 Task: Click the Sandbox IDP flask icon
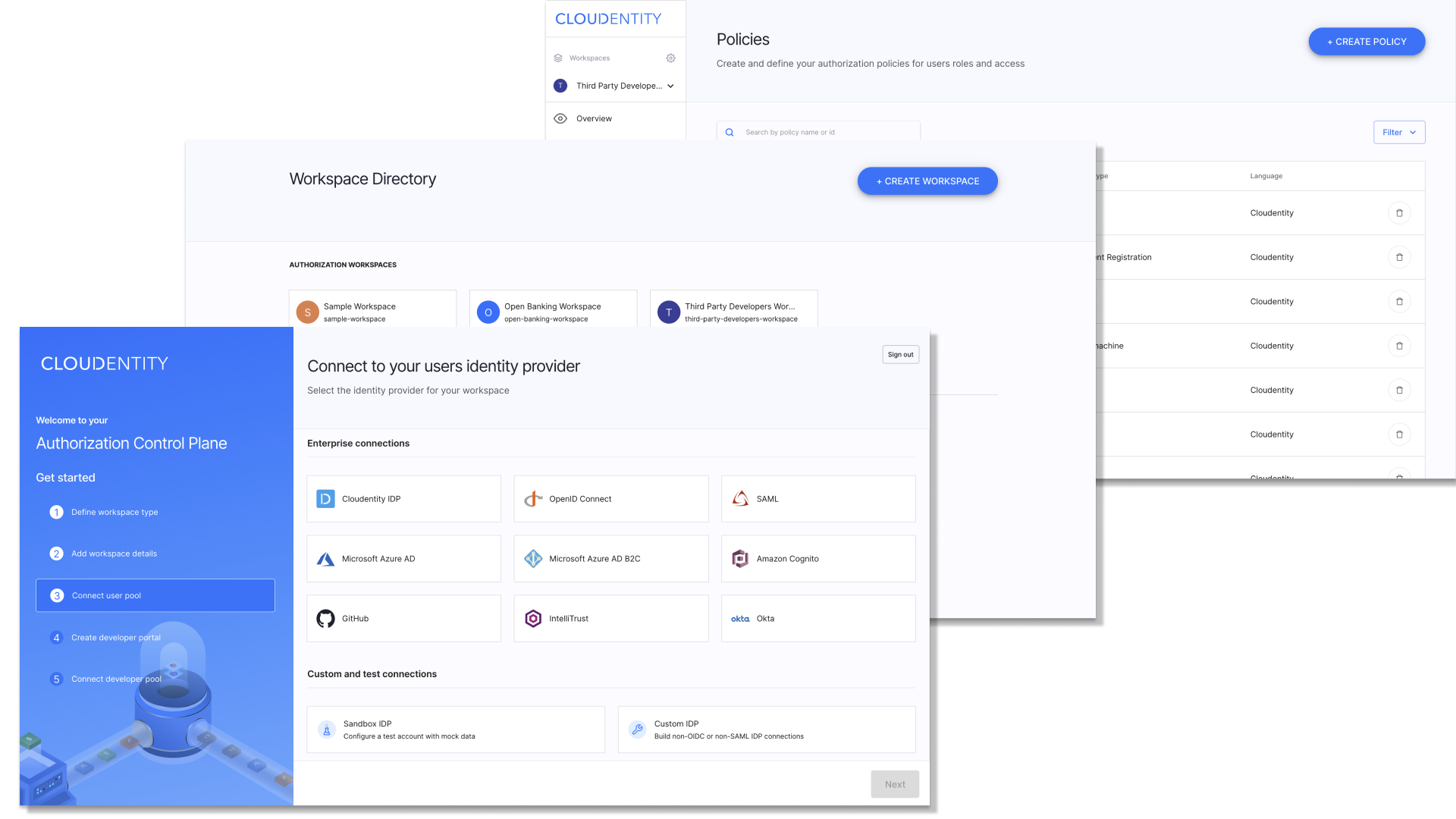(327, 730)
